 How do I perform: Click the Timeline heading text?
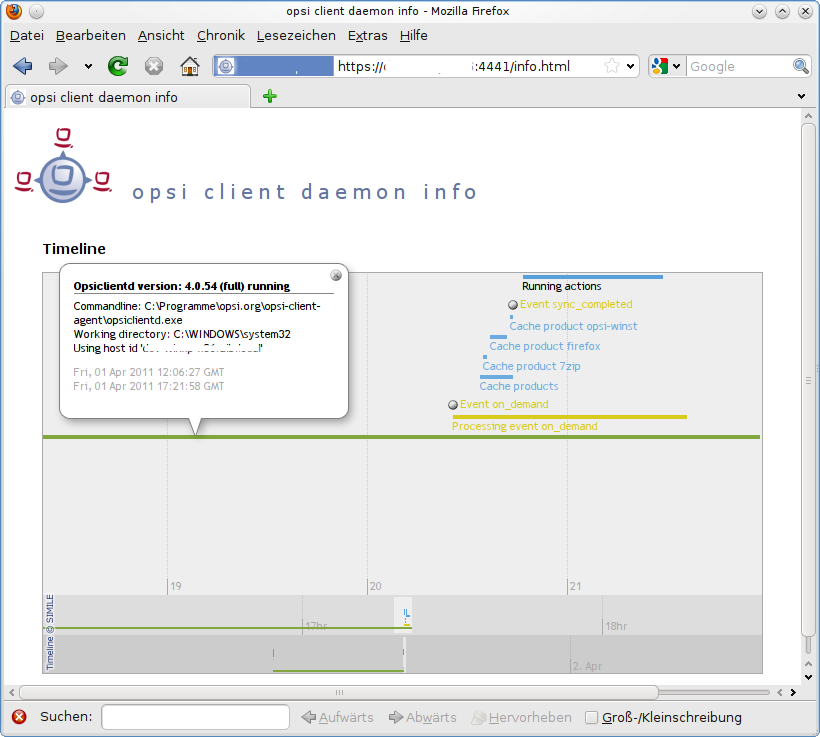[74, 248]
